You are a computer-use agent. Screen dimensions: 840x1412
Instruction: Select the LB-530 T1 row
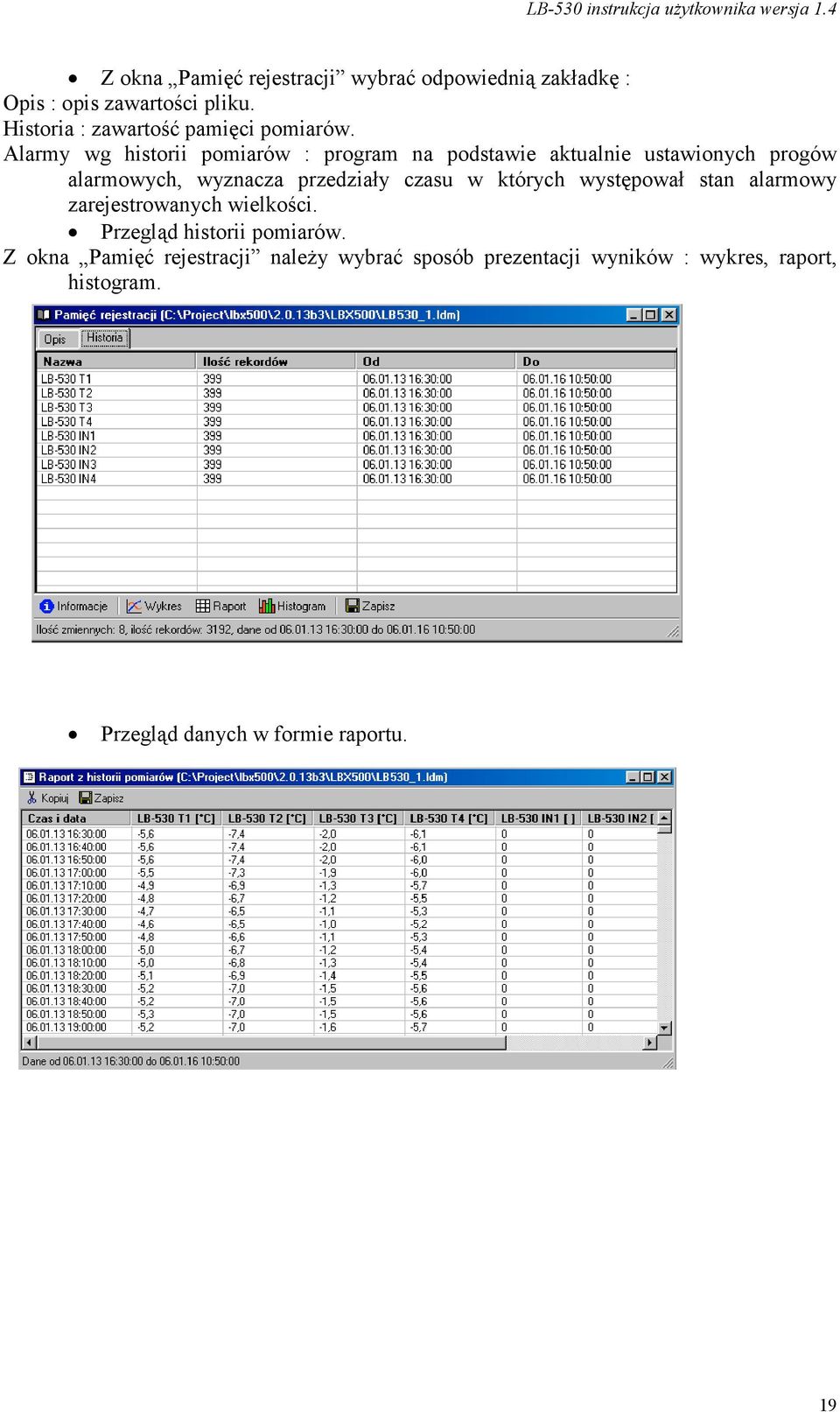pyautogui.click(x=356, y=379)
